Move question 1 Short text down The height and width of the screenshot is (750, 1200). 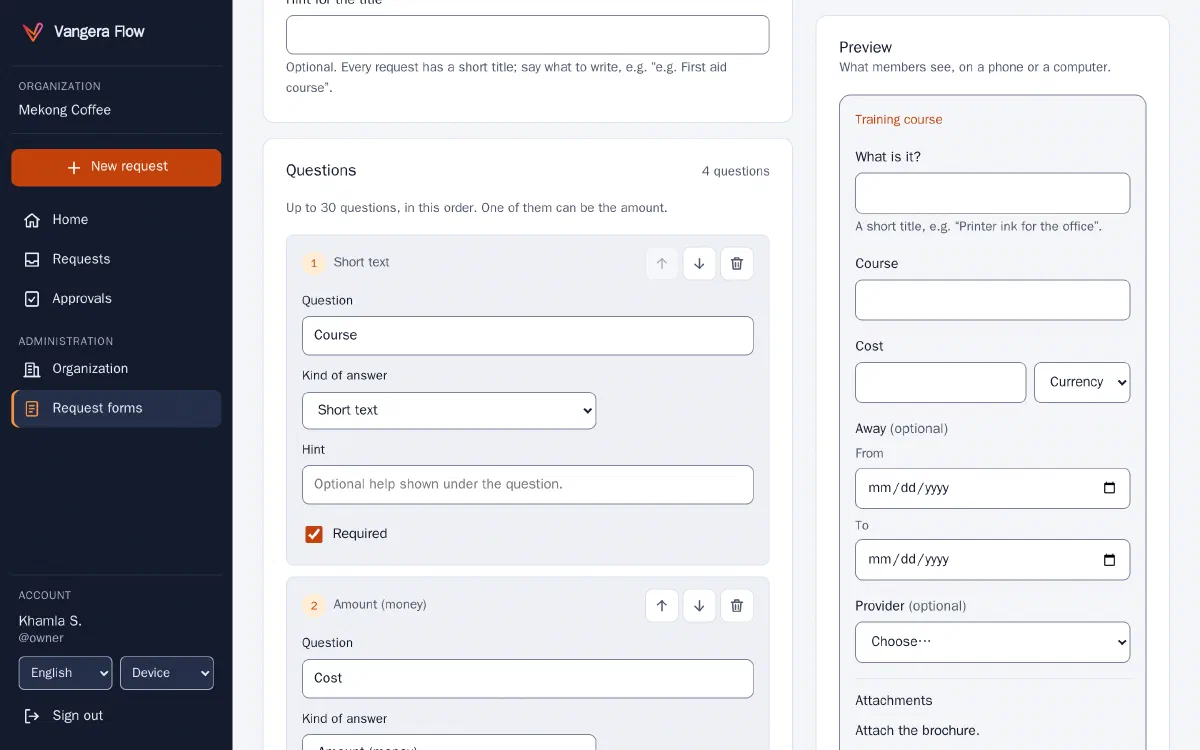700,264
